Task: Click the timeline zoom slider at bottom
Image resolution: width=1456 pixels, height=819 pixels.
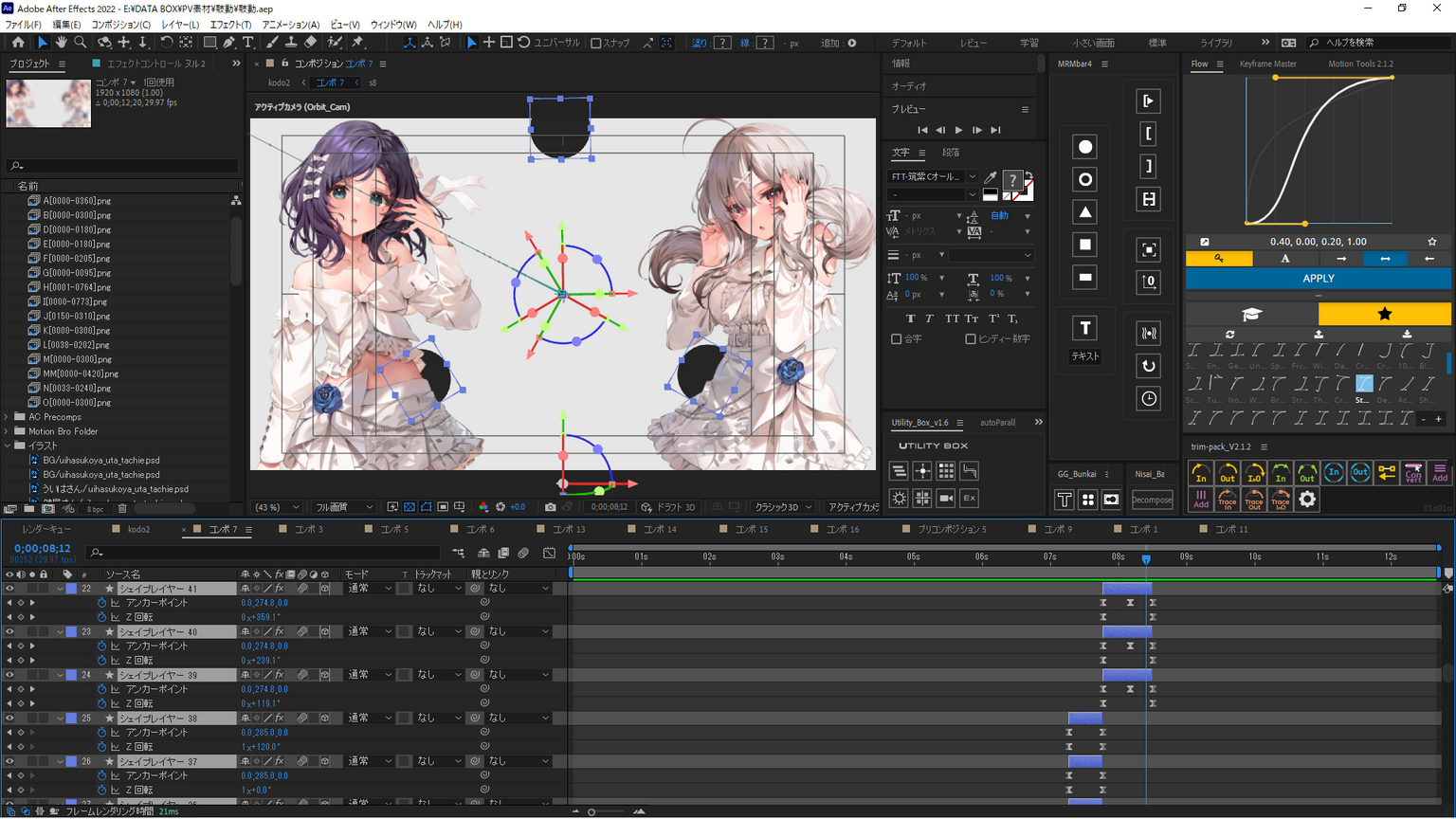Action: 591,811
